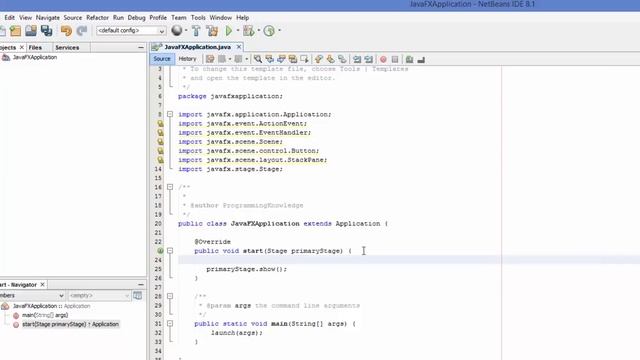The width and height of the screenshot is (640, 360).
Task: Click Find Previous Occurrence icon
Action: 269,60
